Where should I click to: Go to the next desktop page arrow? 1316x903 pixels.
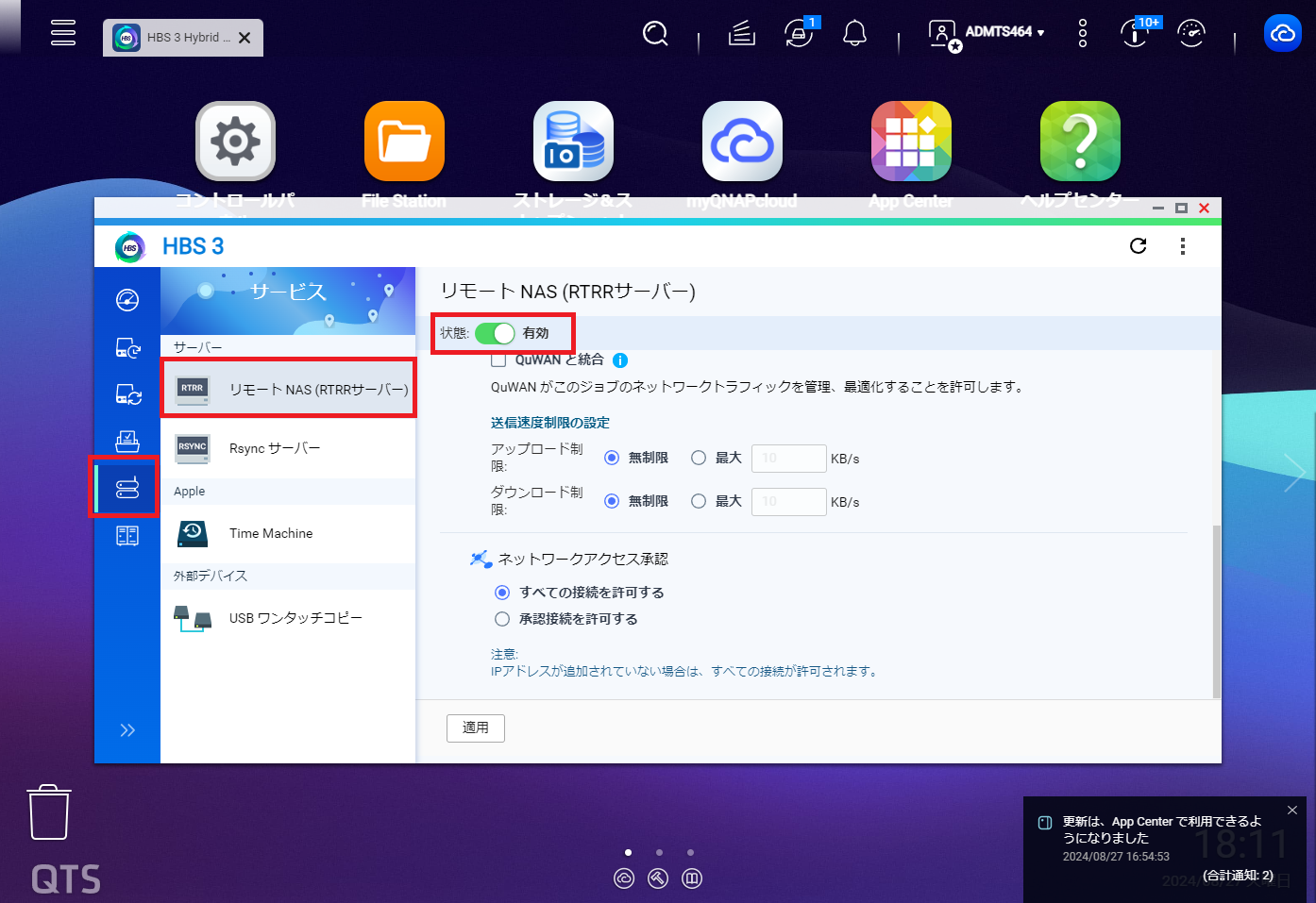[1295, 472]
